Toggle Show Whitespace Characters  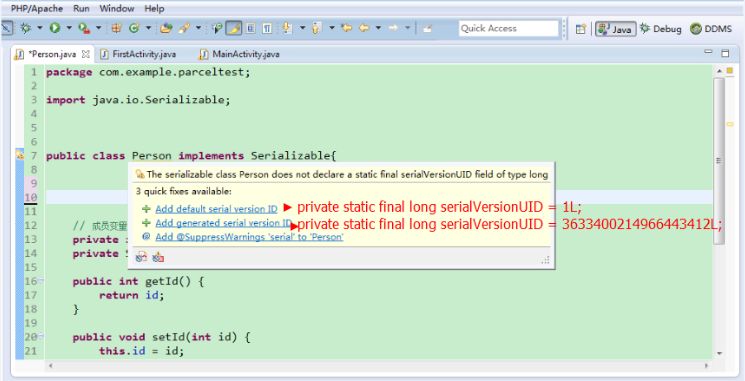pos(267,29)
